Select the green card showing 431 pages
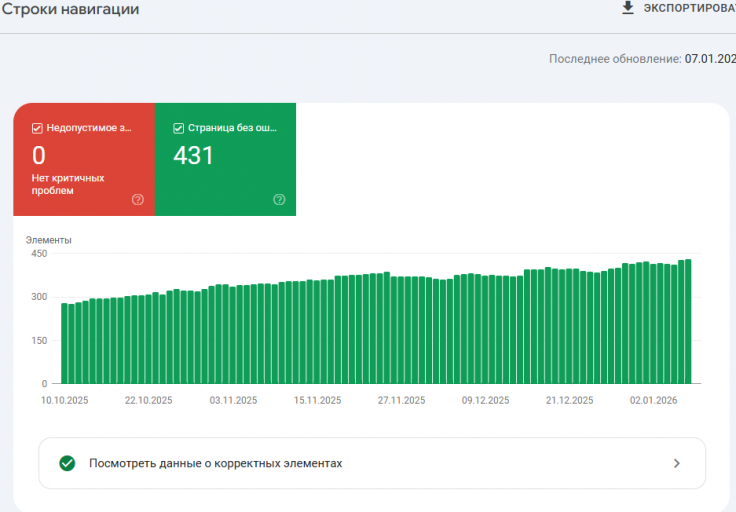The image size is (736, 512). click(225, 160)
